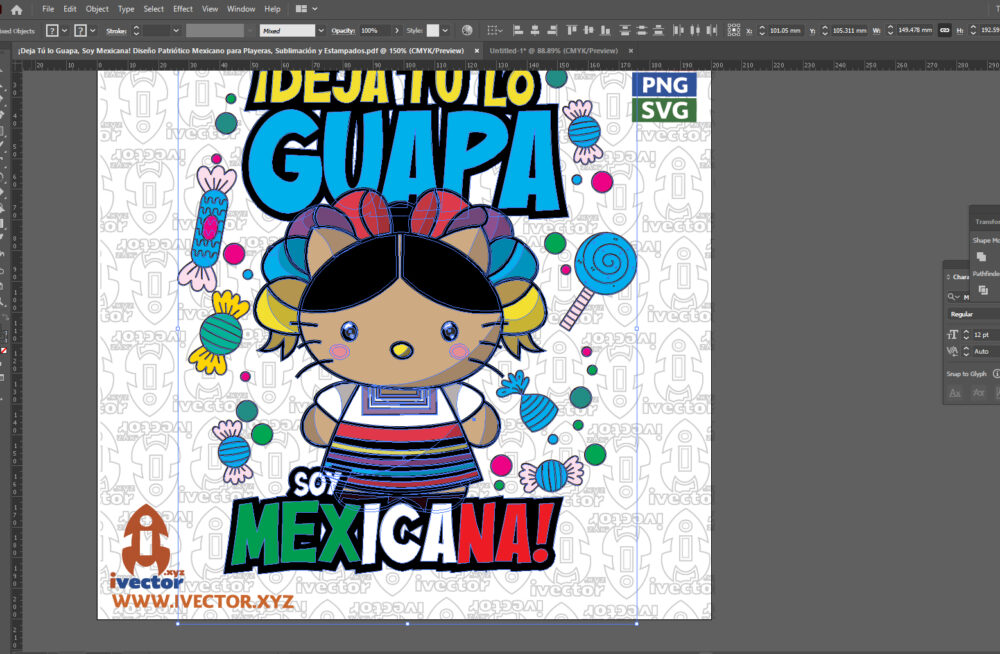
Task: Click the leading icon in Character panel
Action: (x=952, y=351)
